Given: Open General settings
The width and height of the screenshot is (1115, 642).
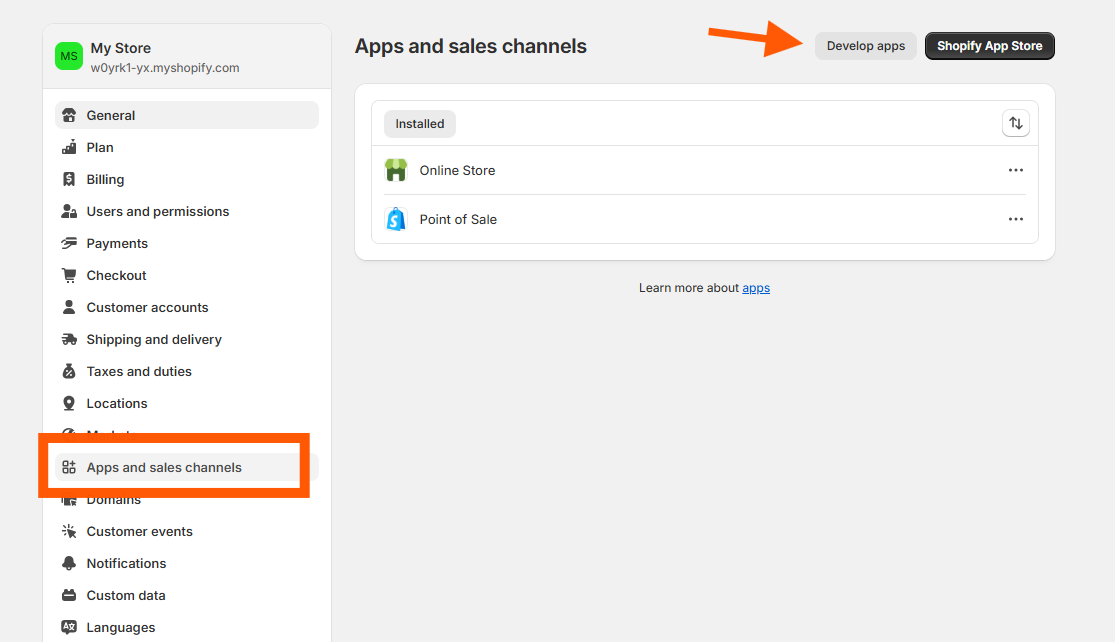Looking at the screenshot, I should [186, 115].
